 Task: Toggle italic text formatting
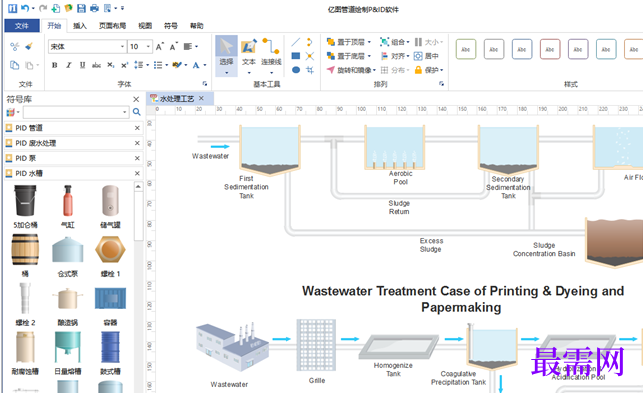coord(68,65)
